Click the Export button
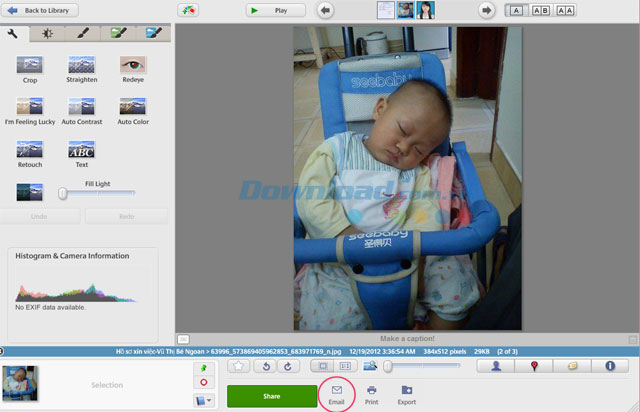This screenshot has width=640, height=412. [407, 395]
